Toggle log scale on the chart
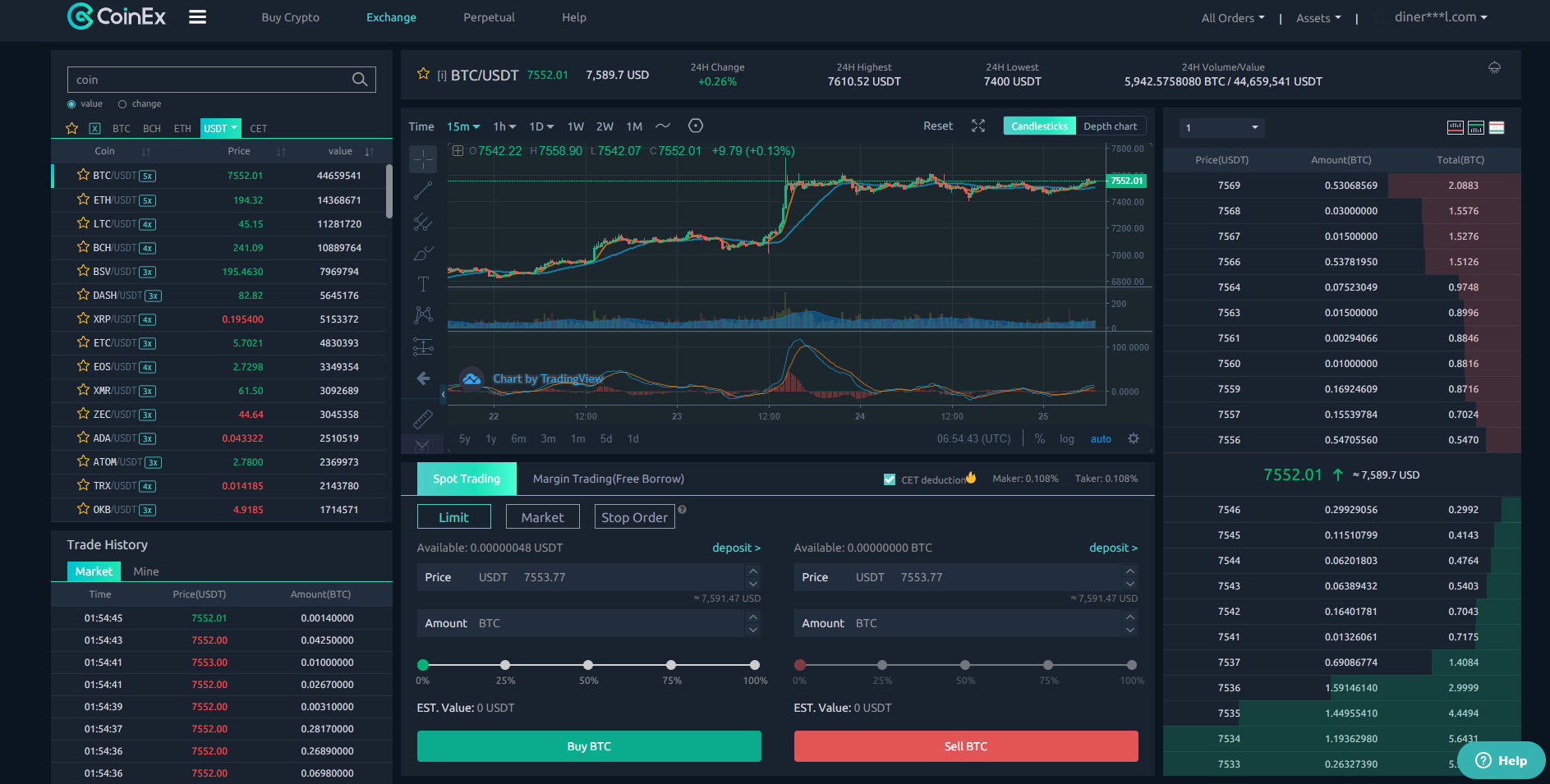 (x=1066, y=438)
